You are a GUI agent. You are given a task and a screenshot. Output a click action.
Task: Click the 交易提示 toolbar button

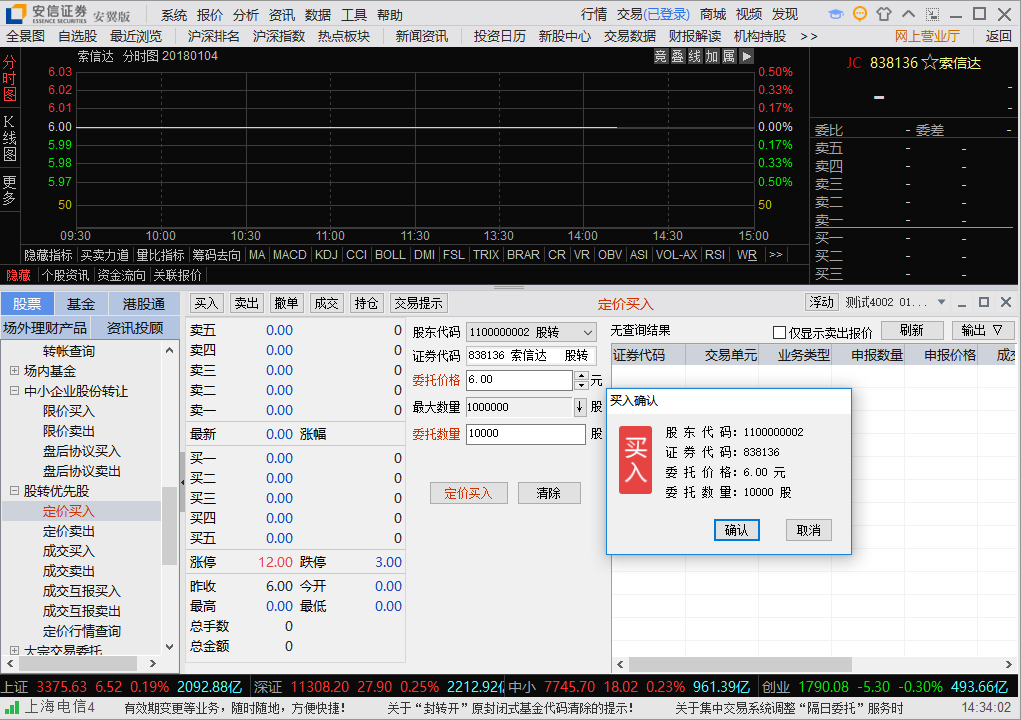point(419,303)
